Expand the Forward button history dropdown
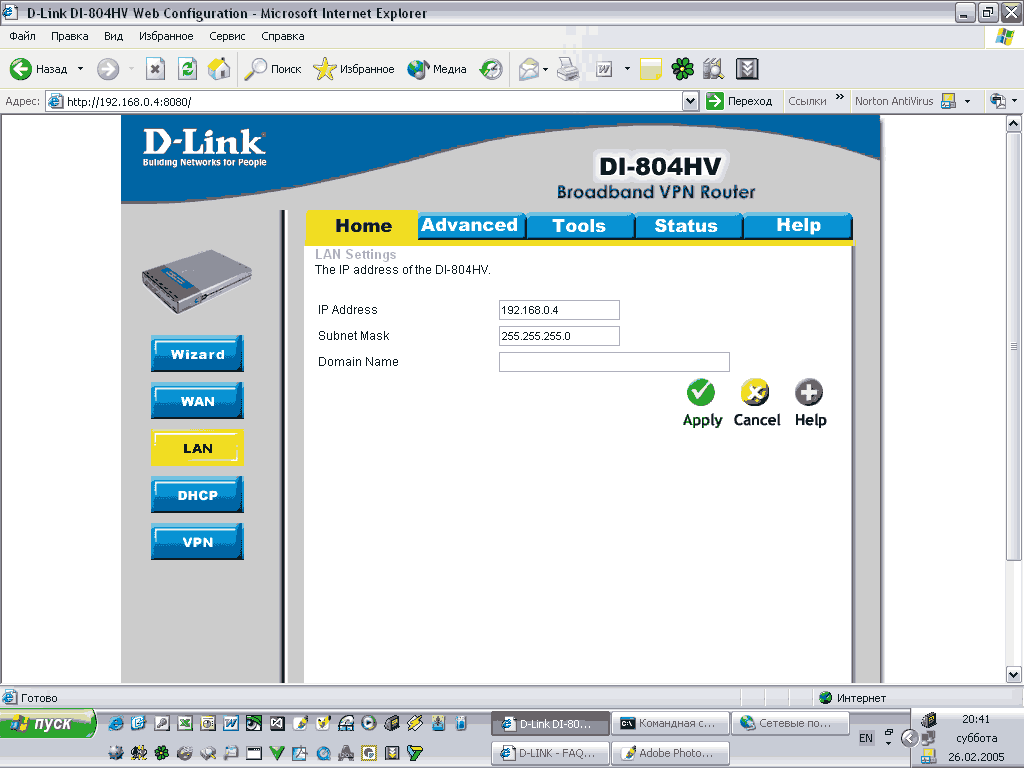This screenshot has width=1024, height=768. [x=131, y=69]
